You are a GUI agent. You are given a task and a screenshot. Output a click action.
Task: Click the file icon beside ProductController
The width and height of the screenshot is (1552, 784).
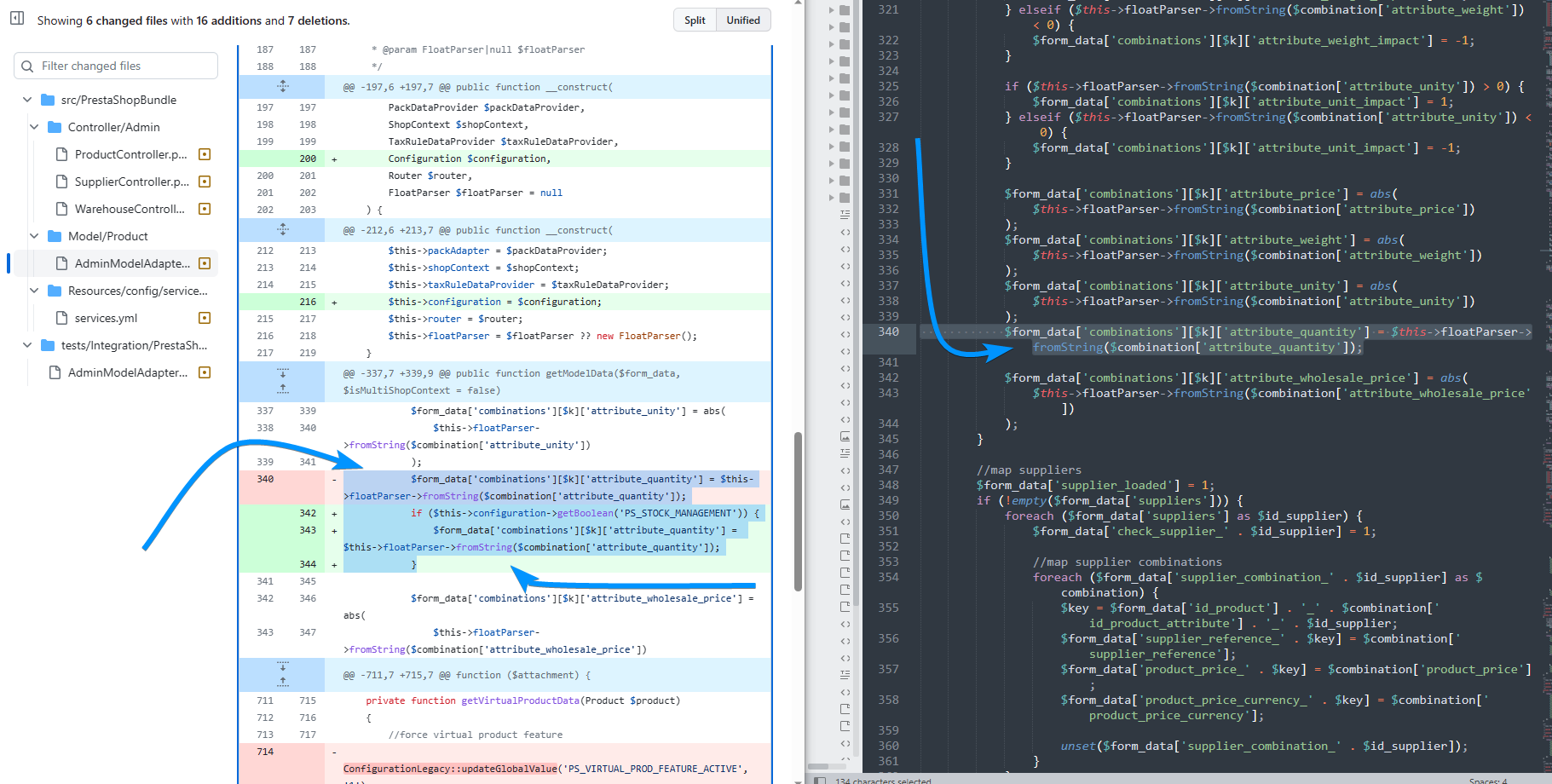61,154
